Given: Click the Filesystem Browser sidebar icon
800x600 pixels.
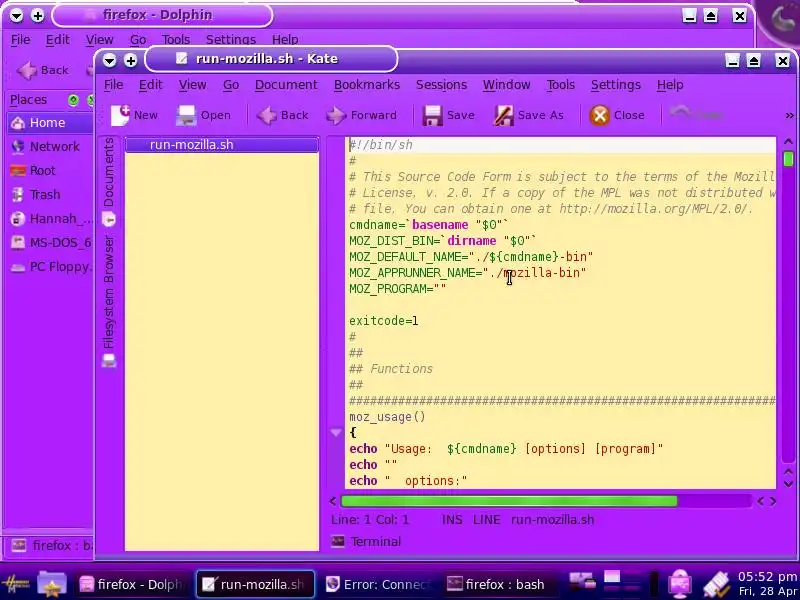Looking at the screenshot, I should click(x=109, y=361).
